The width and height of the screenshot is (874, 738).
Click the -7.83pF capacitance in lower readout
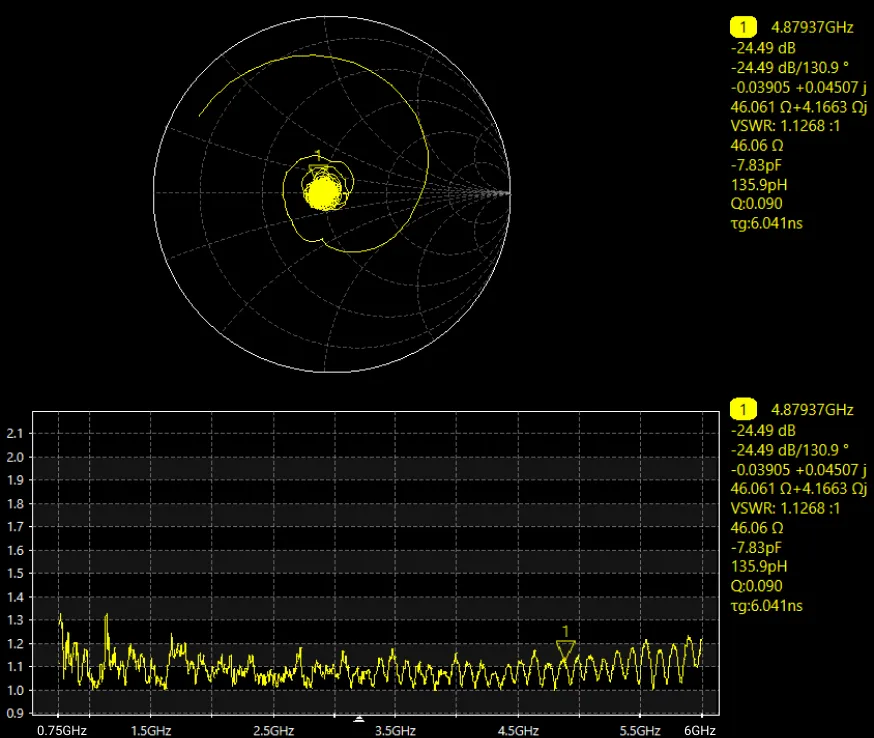point(756,548)
